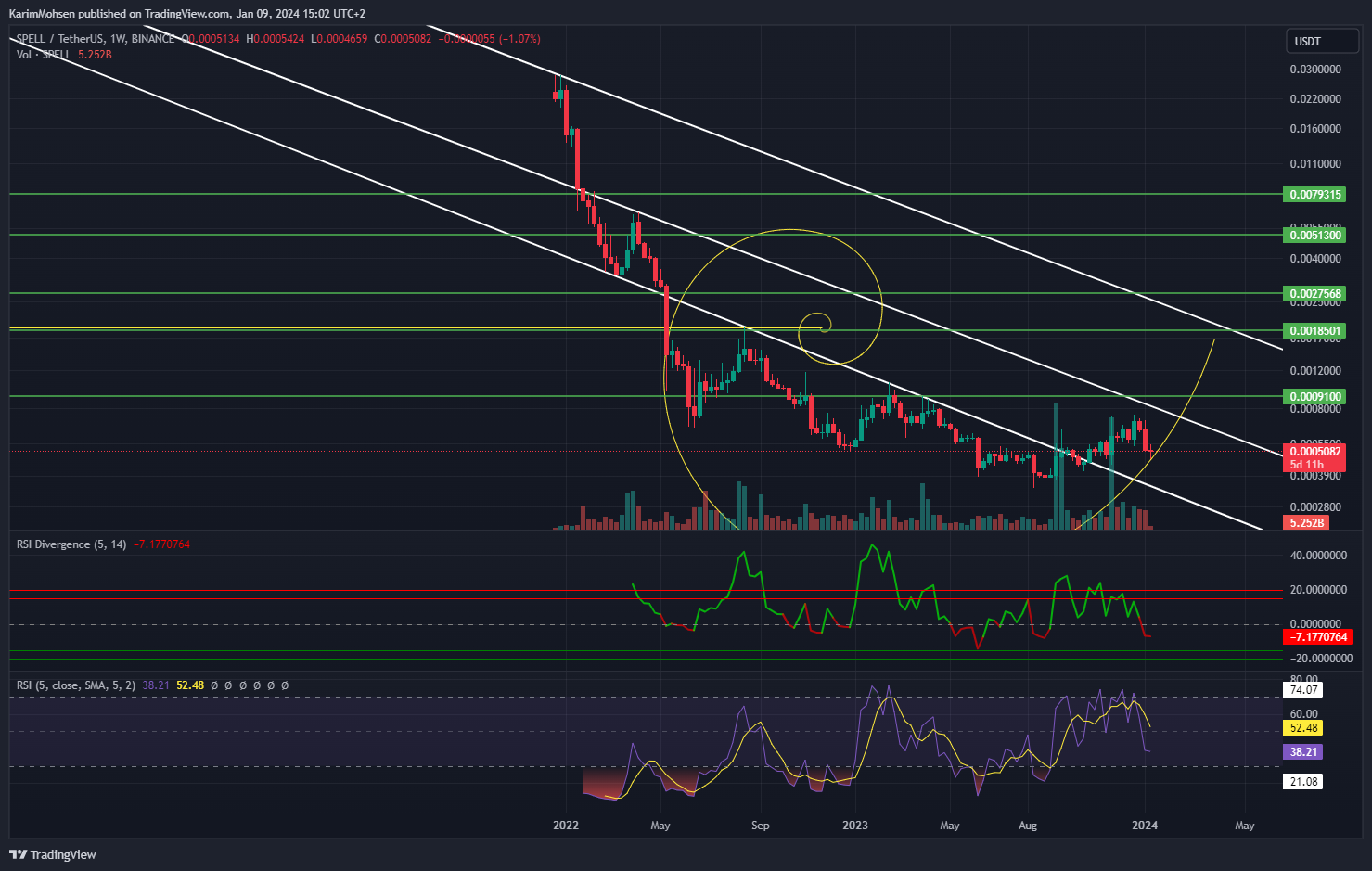Click the Sep label on time axis

760,826
